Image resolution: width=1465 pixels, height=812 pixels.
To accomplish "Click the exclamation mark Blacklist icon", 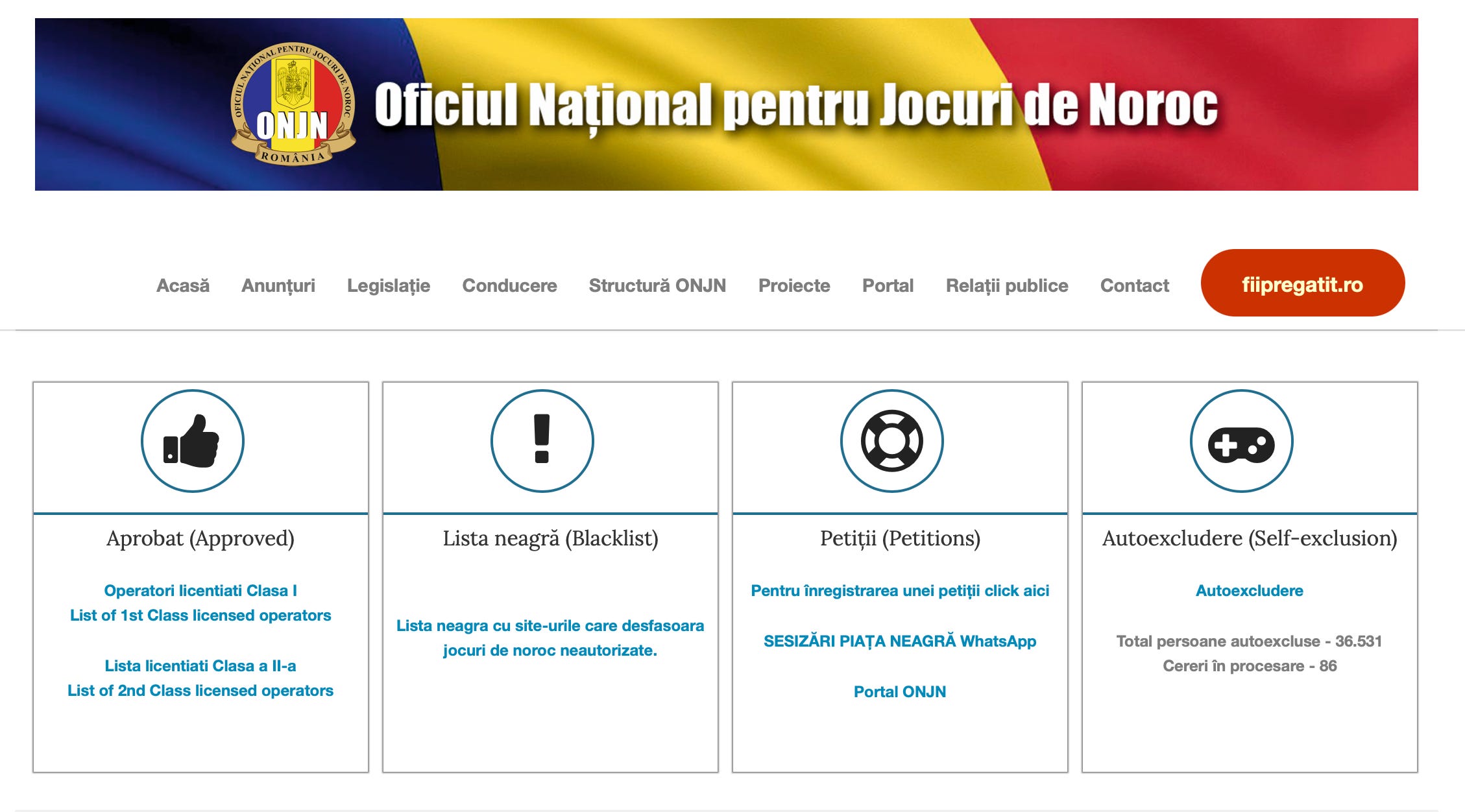I will [x=542, y=441].
